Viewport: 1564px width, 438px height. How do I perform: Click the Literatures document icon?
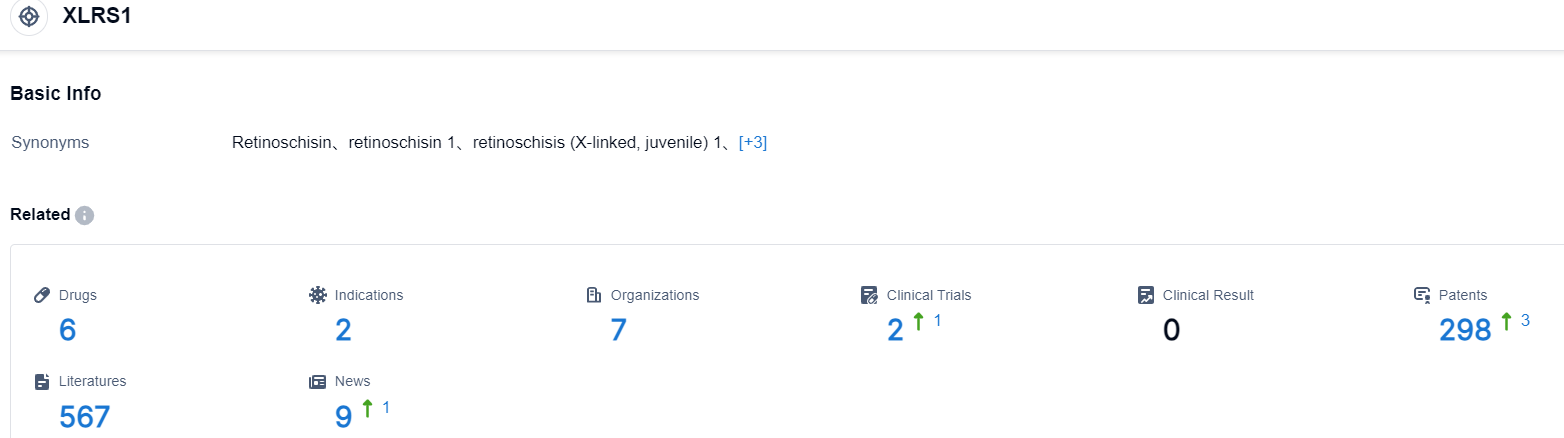(x=42, y=381)
